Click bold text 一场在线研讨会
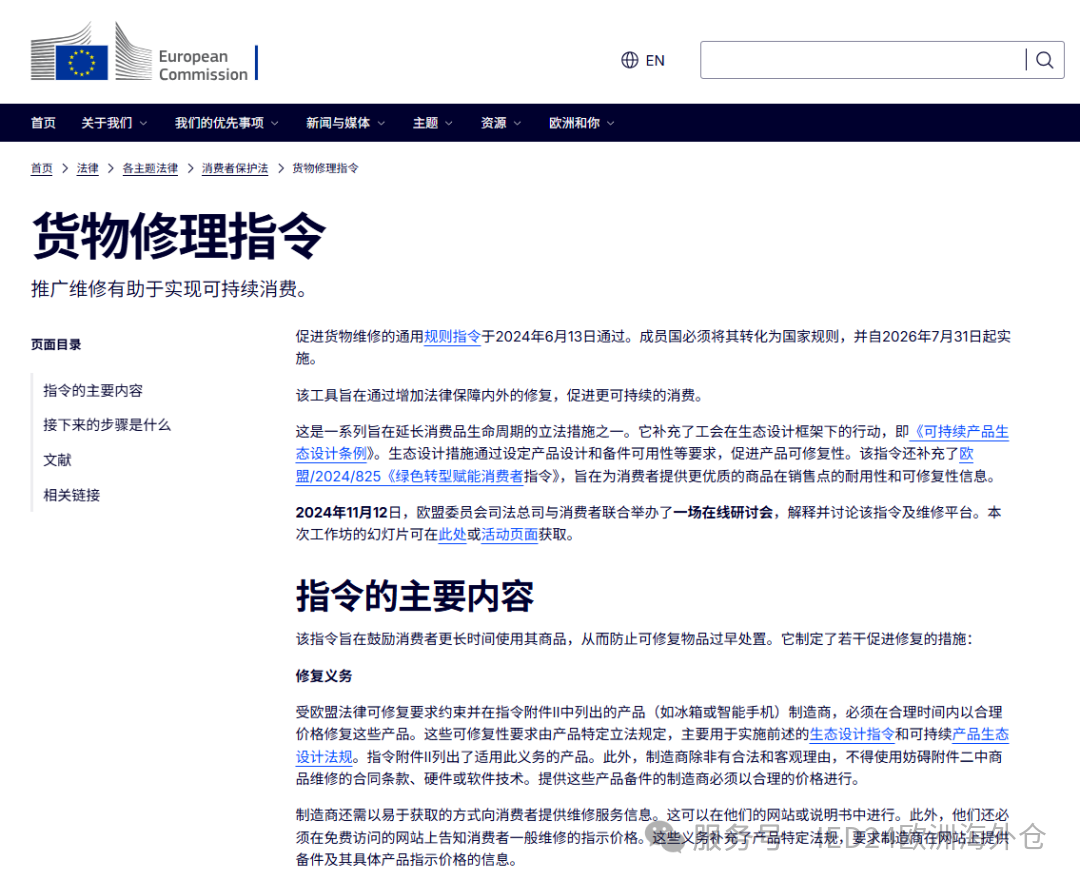This screenshot has height=880, width=1080. pyautogui.click(x=723, y=512)
